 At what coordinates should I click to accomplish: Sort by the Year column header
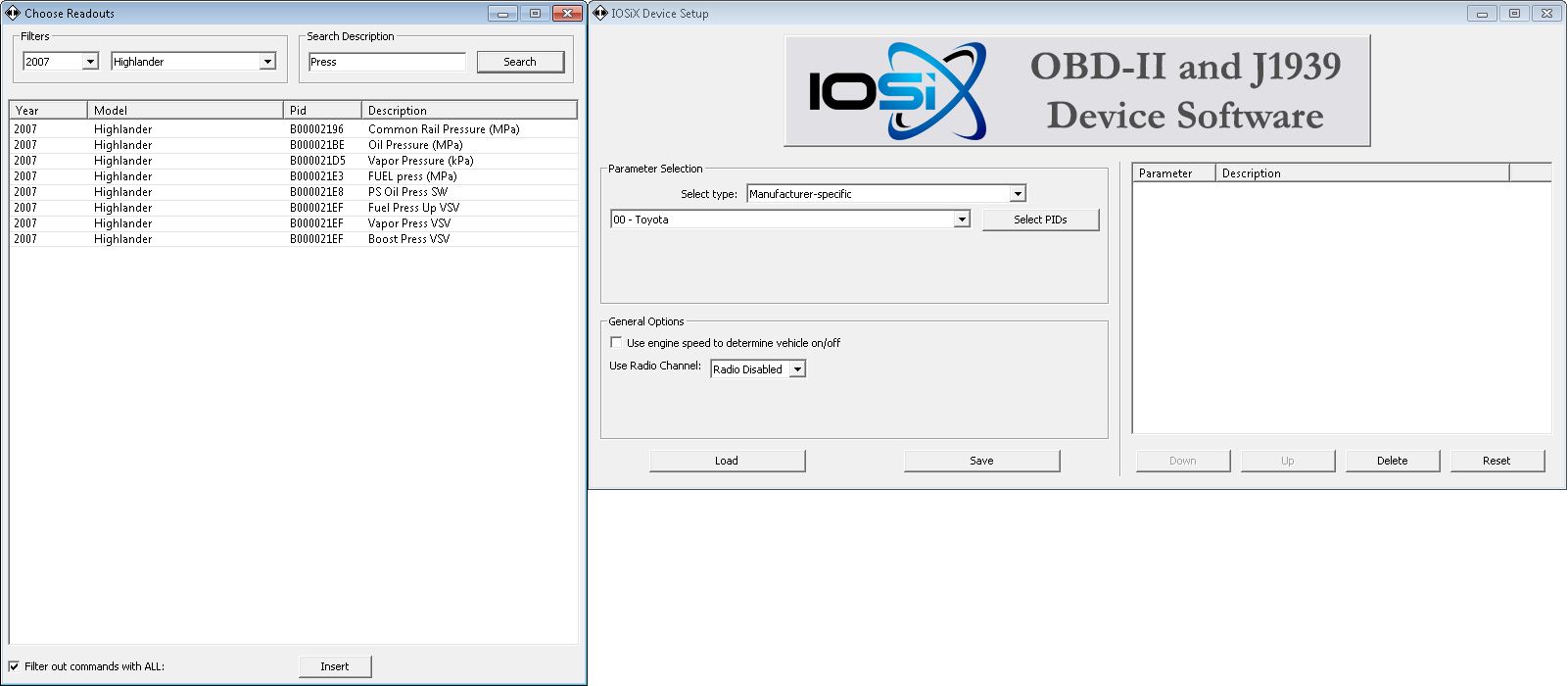pyautogui.click(x=48, y=111)
